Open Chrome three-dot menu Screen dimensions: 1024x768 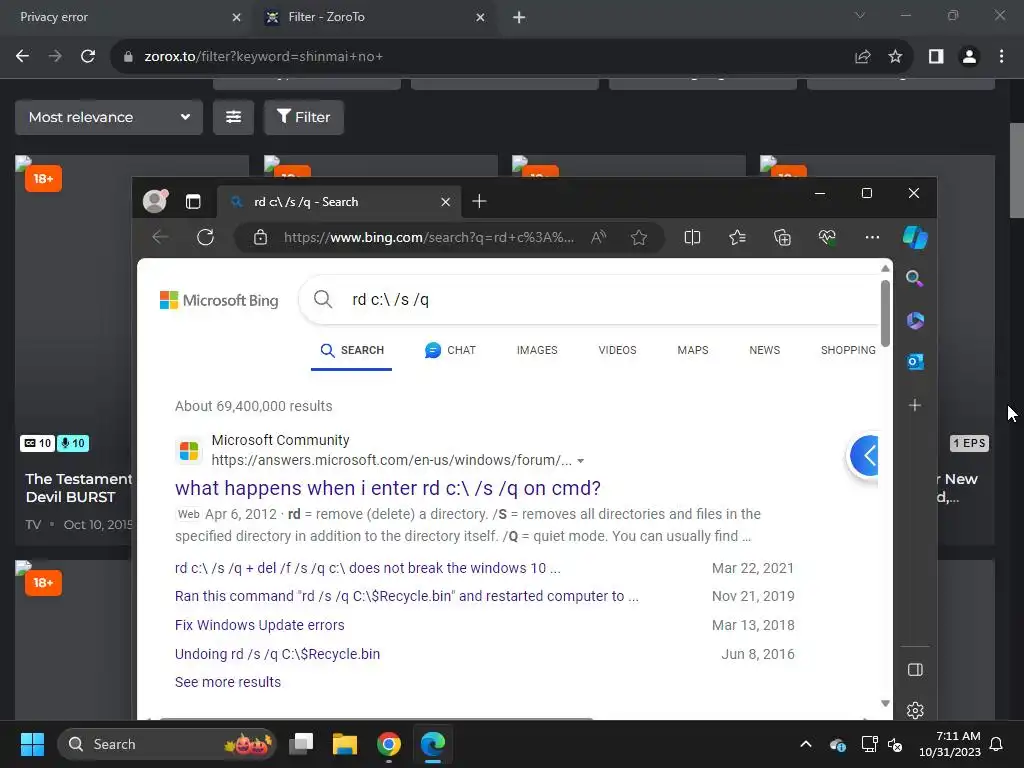click(x=1002, y=57)
